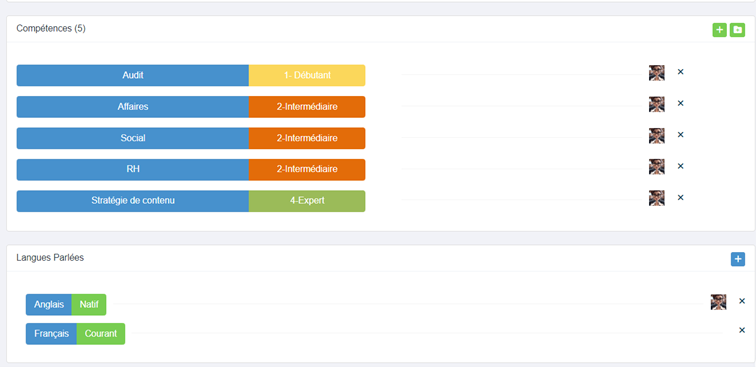Click Affaires 2-Intermédiaire level badge
This screenshot has width=756, height=367.
[307, 107]
